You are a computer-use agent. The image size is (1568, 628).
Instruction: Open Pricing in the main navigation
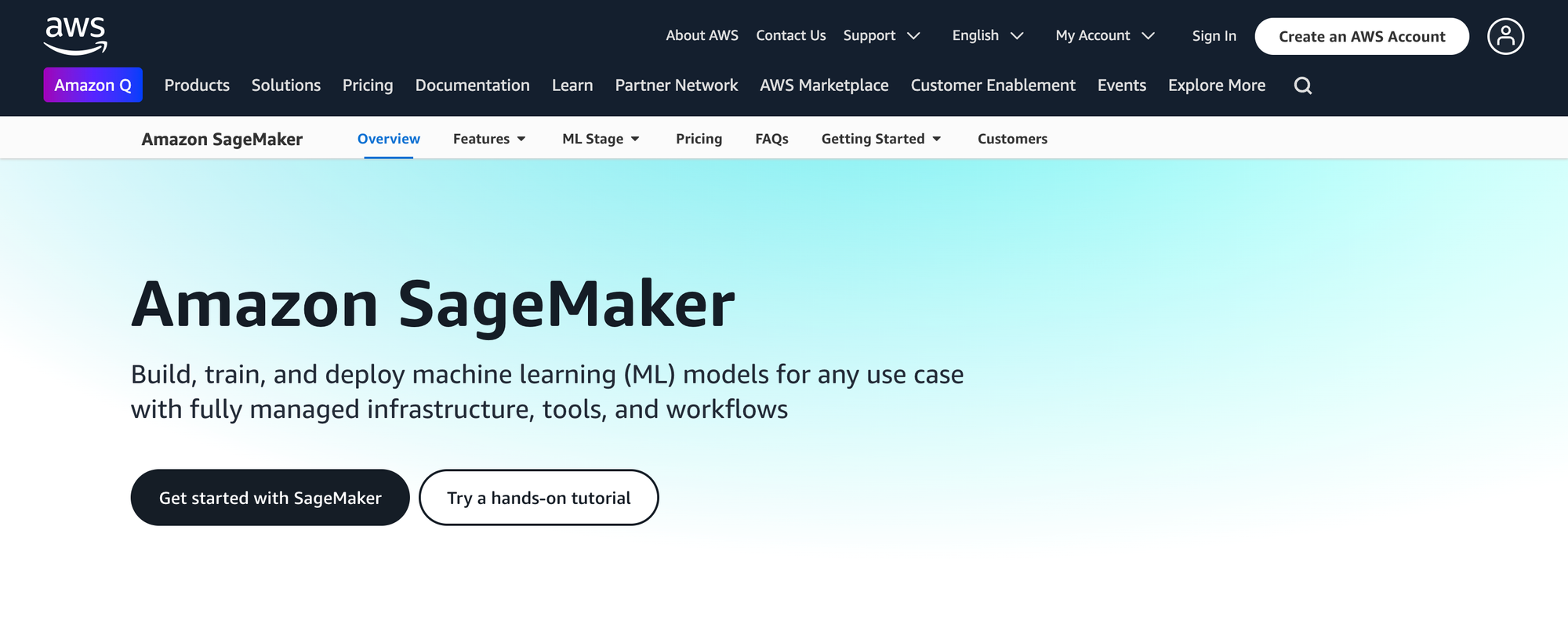tap(368, 85)
